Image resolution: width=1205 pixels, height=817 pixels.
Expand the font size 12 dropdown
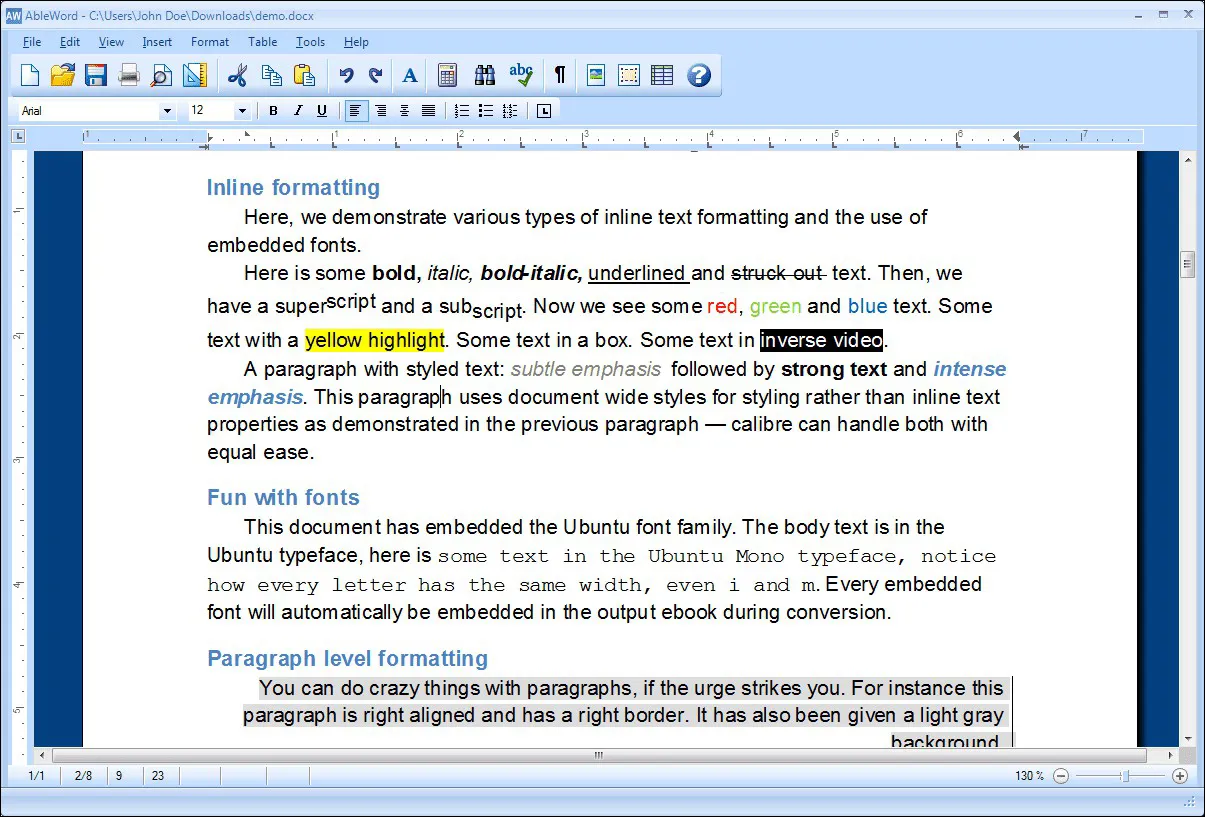tap(241, 111)
